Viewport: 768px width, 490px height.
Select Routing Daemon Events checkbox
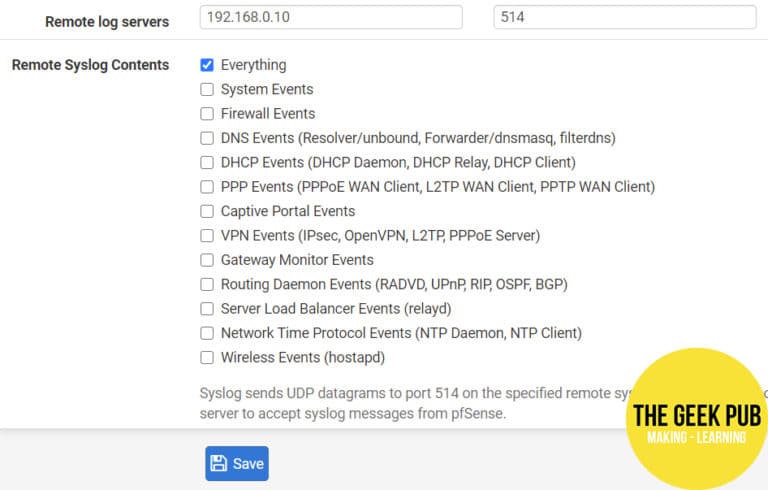tap(207, 284)
